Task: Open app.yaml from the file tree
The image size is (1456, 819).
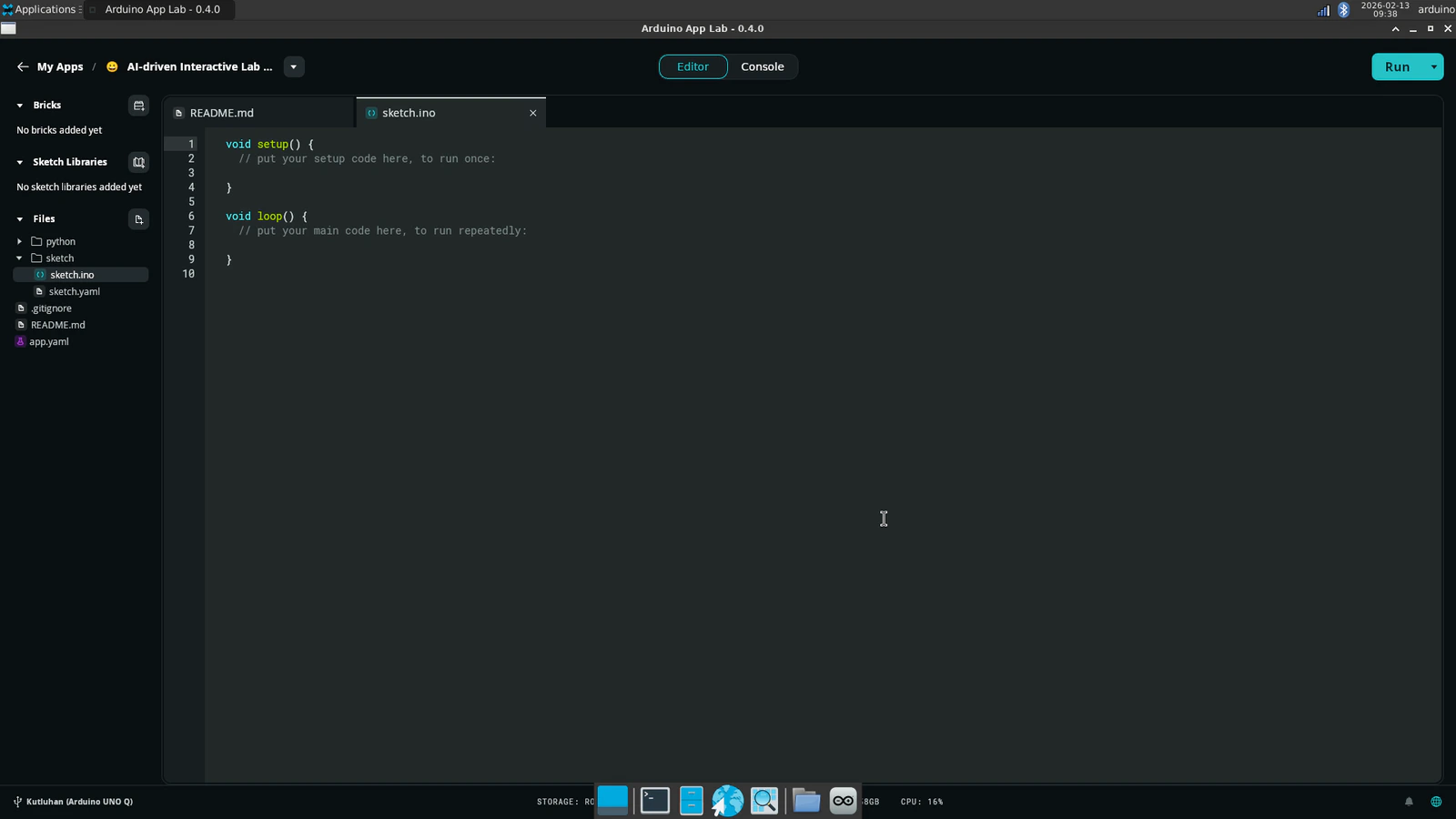Action: (x=49, y=342)
